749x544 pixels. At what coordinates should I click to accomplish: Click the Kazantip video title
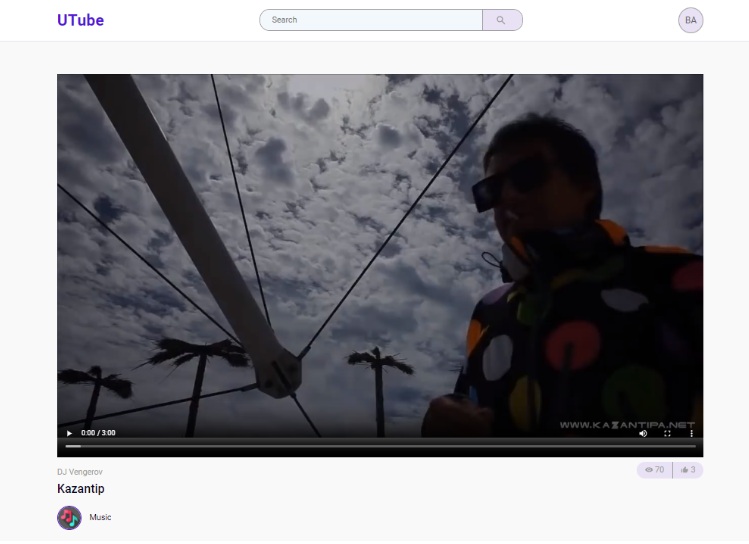(x=81, y=489)
